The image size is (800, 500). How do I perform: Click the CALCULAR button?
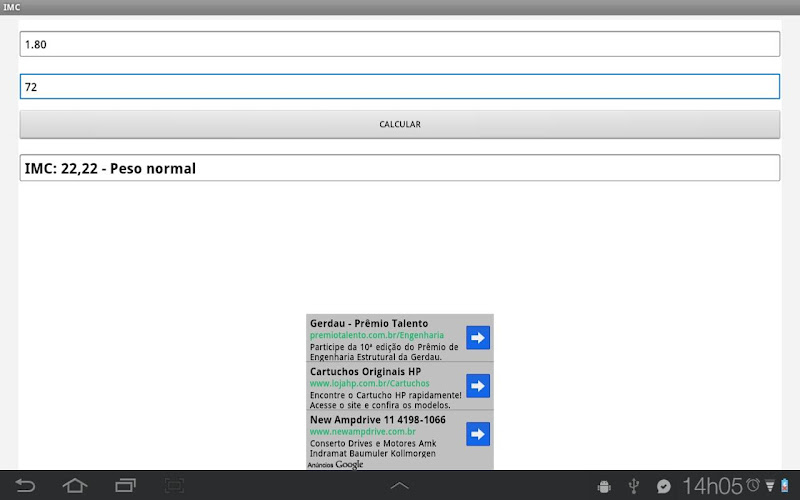400,124
